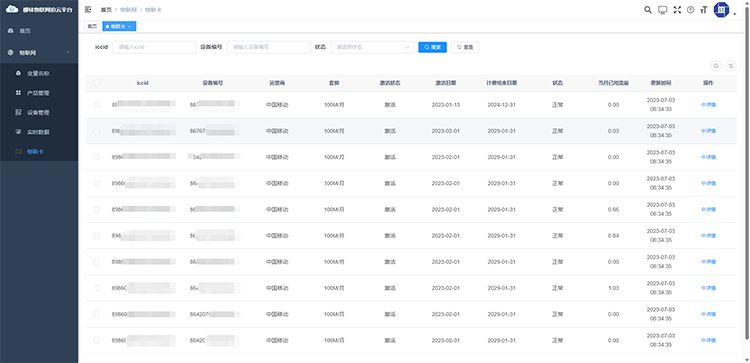Click the blue user avatar image
Viewport: 750px width, 363px height.
[721, 10]
